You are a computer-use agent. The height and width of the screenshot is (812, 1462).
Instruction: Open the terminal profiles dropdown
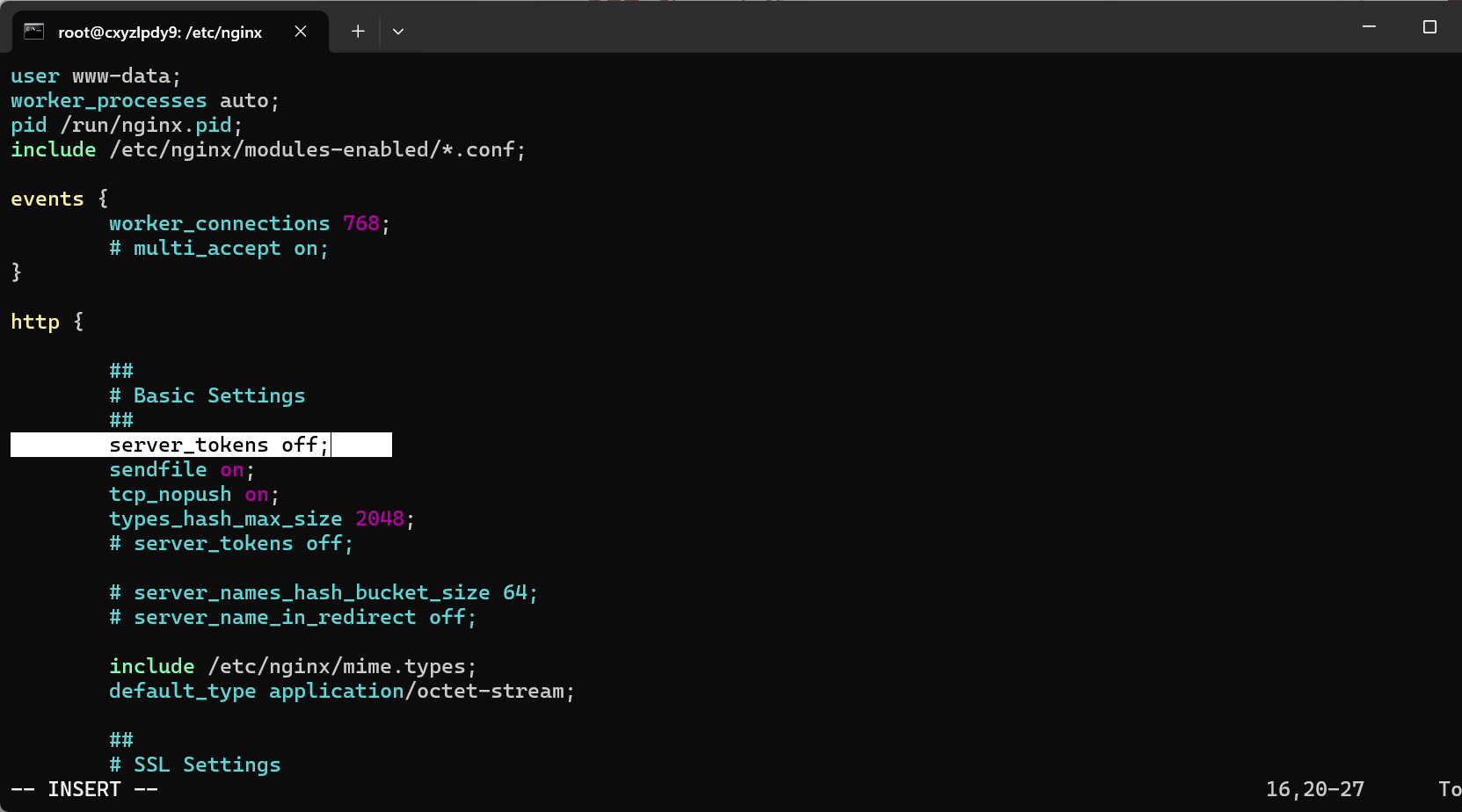[x=398, y=32]
